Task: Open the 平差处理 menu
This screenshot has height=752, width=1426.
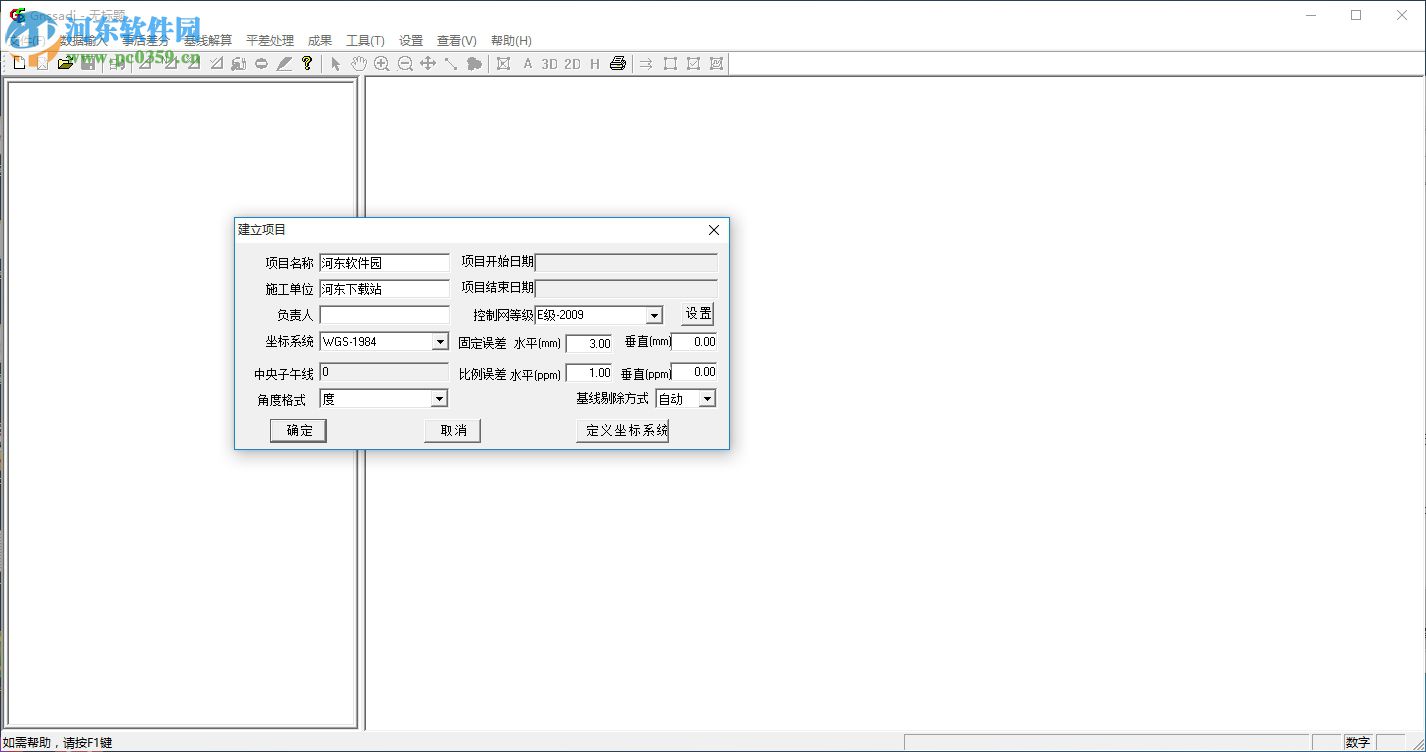Action: pos(270,41)
